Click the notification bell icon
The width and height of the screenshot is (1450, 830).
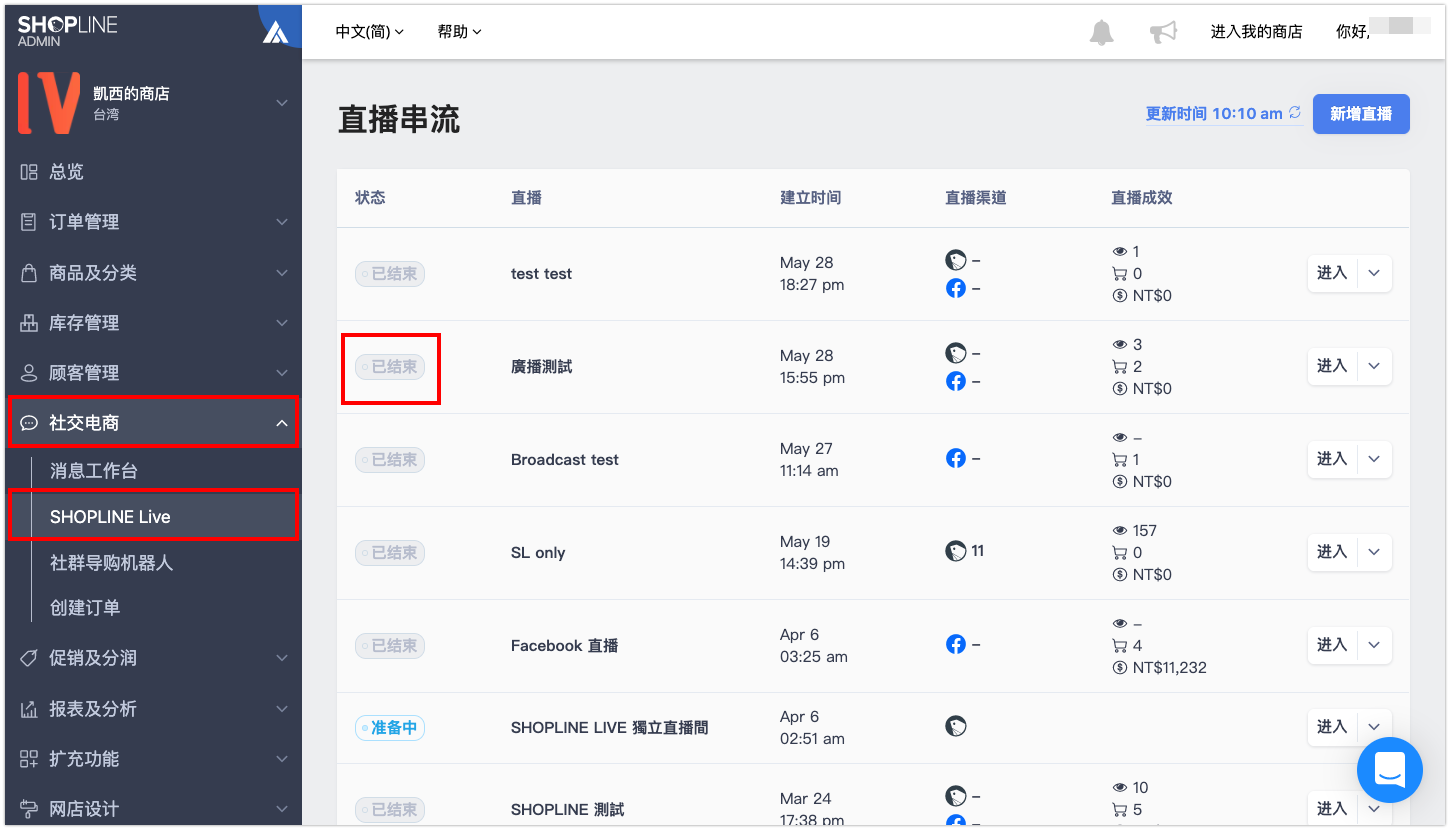coord(1101,32)
